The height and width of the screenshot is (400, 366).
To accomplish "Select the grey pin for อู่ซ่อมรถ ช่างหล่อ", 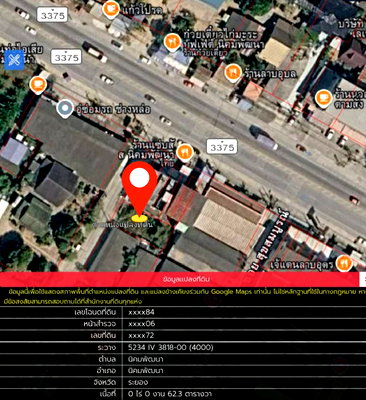I will tap(65, 109).
